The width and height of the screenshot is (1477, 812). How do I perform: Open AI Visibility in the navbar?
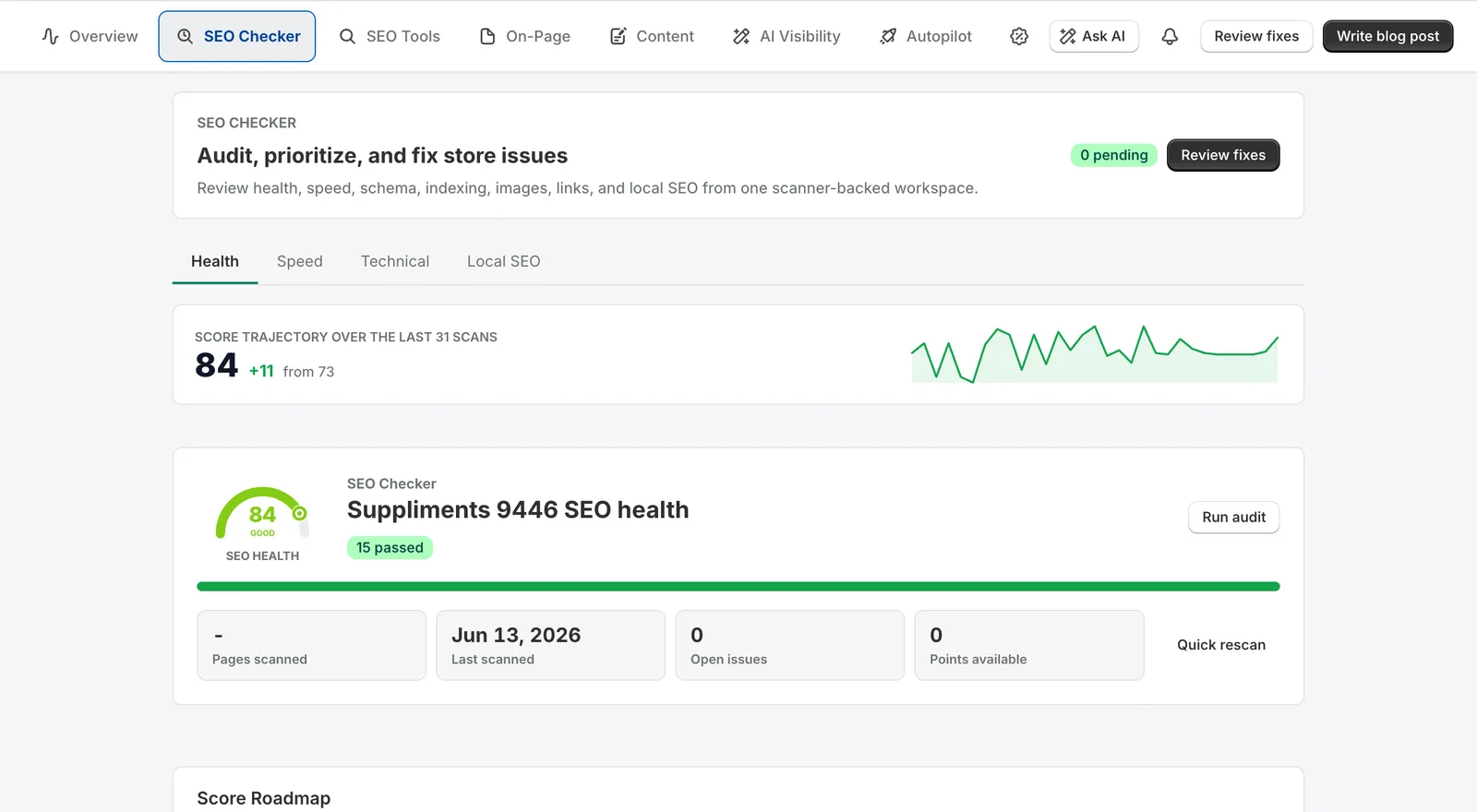click(786, 36)
